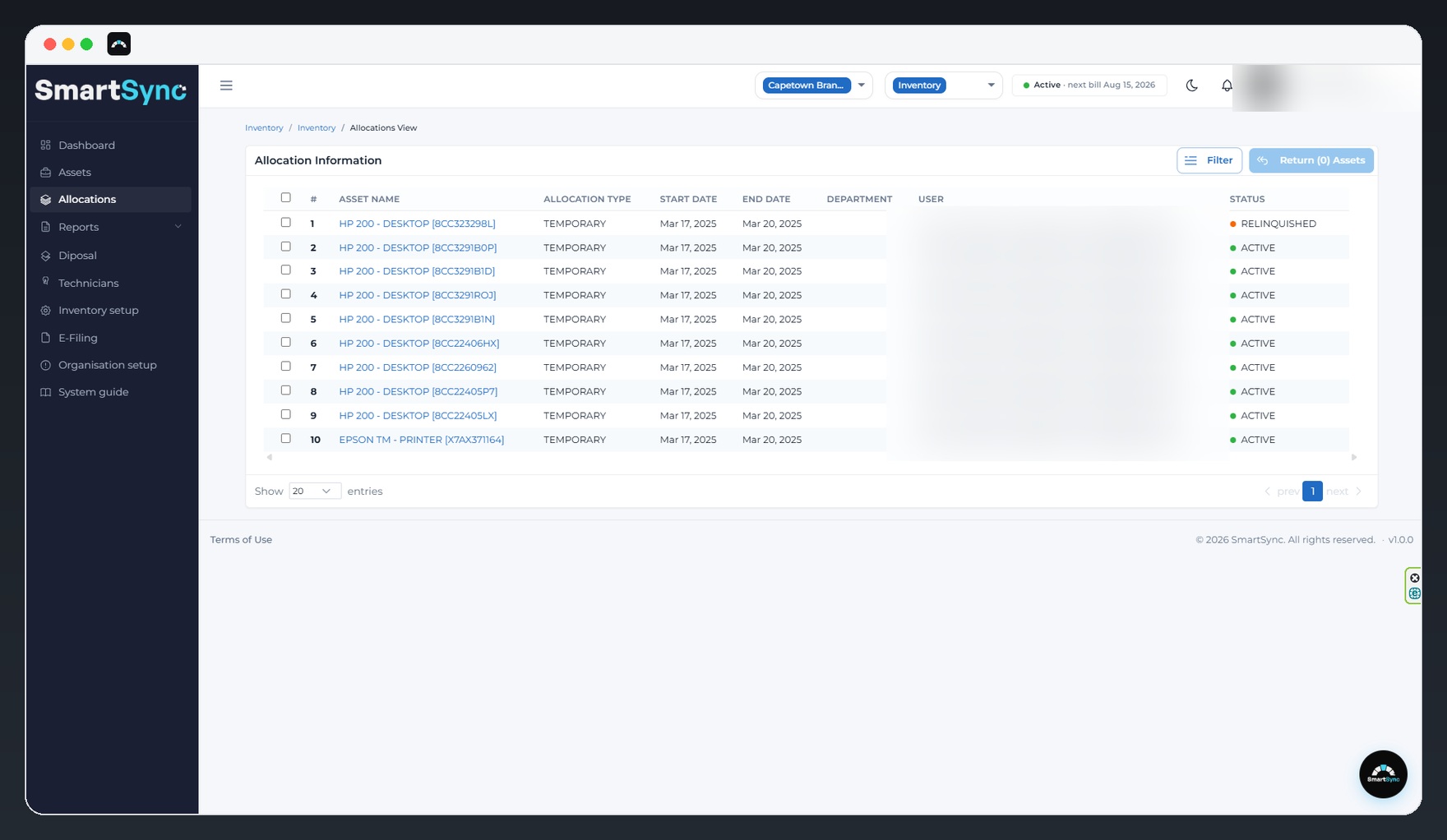Open SmartSync chat bubble at bottom right
1447x840 pixels.
1383,774
